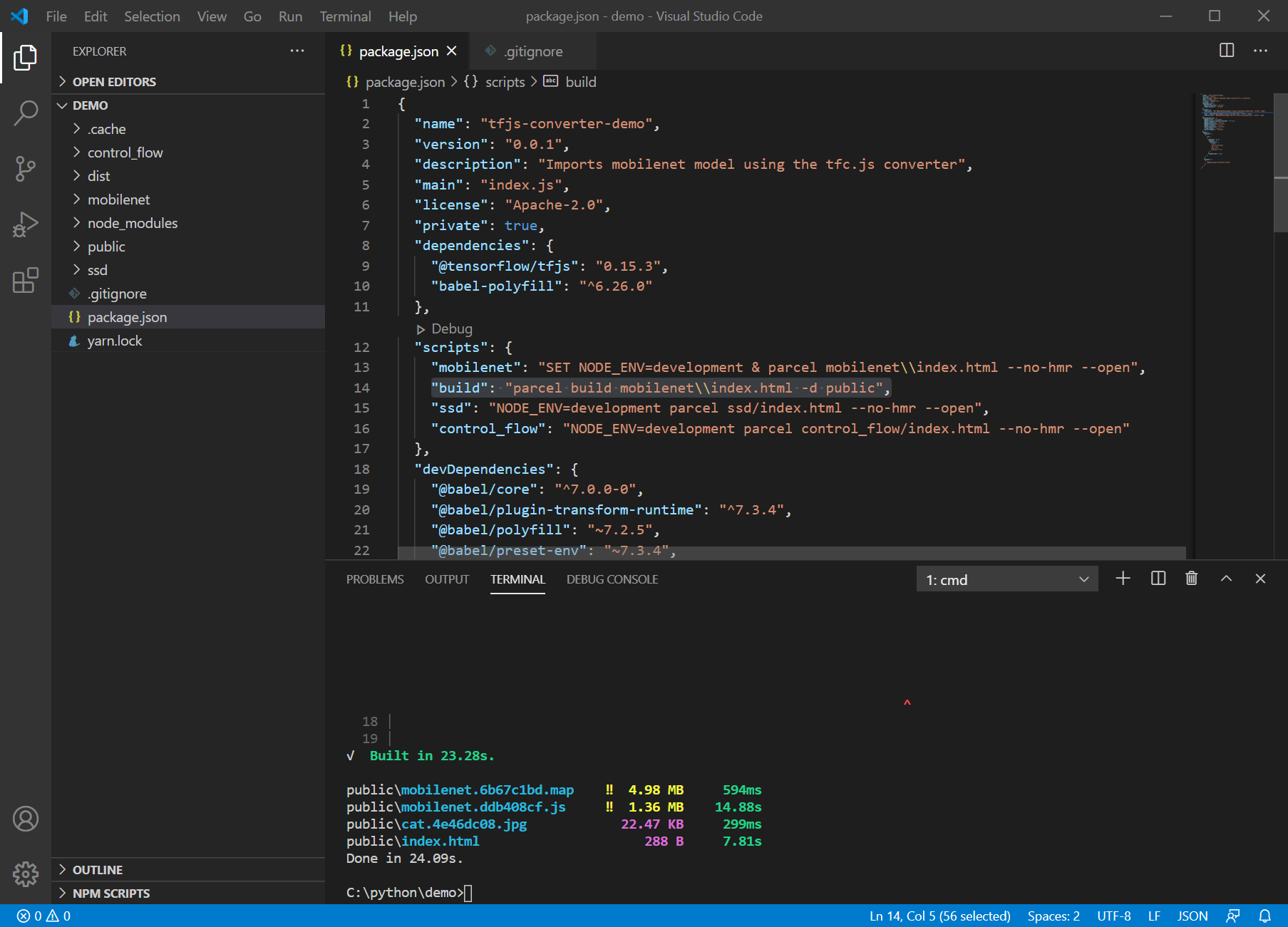1288x927 pixels.
Task: Open the Search view icon
Action: pyautogui.click(x=26, y=113)
